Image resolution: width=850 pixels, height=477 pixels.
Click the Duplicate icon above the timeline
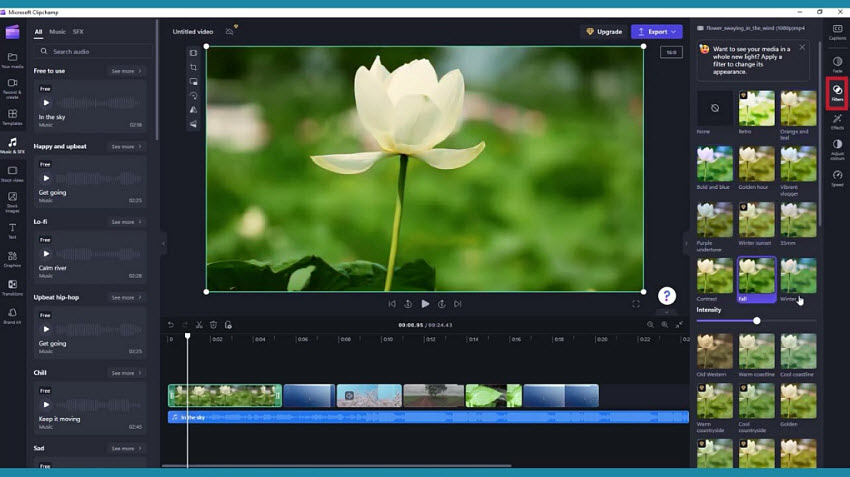(228, 325)
